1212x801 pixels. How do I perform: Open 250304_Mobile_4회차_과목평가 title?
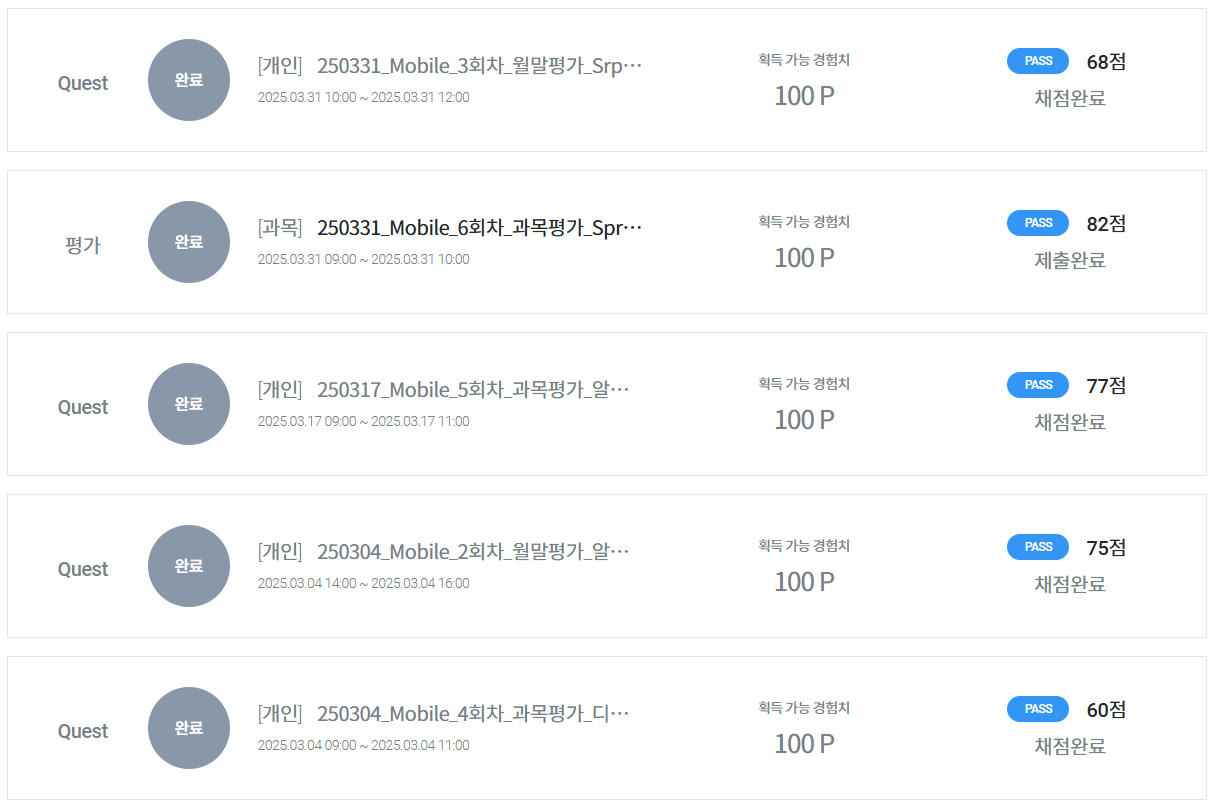click(473, 714)
